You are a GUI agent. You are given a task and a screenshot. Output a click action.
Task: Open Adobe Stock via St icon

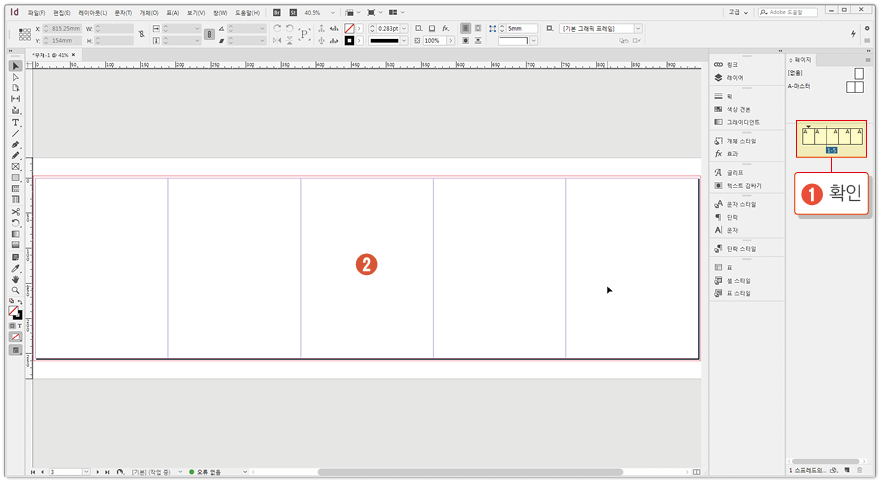[293, 12]
